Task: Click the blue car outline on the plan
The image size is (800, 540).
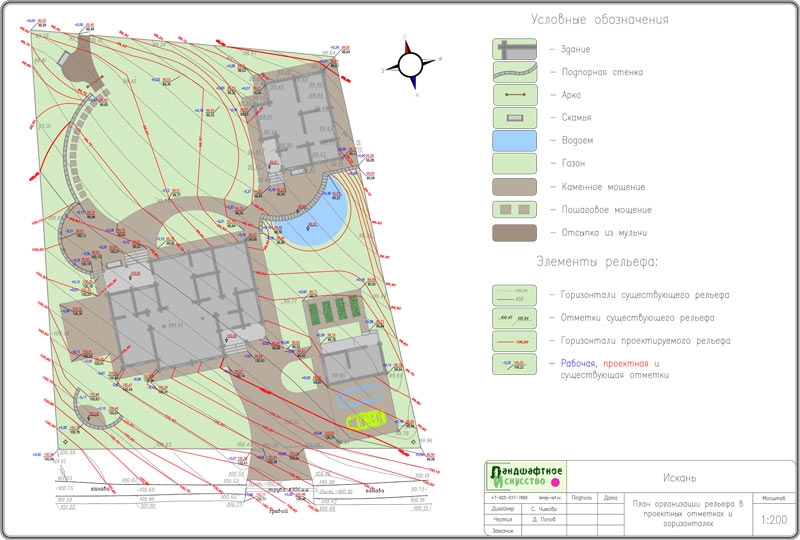Action: point(360,396)
